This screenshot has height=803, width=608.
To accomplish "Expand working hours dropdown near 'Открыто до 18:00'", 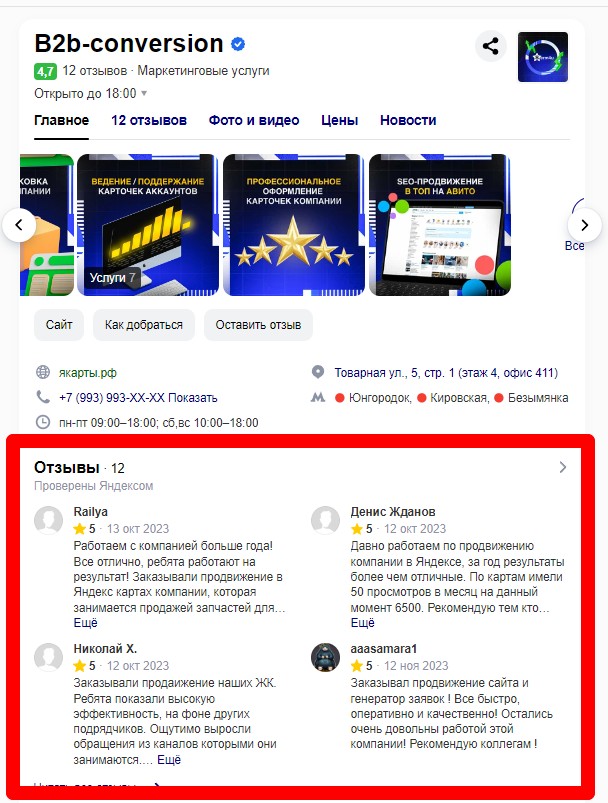I will (144, 93).
